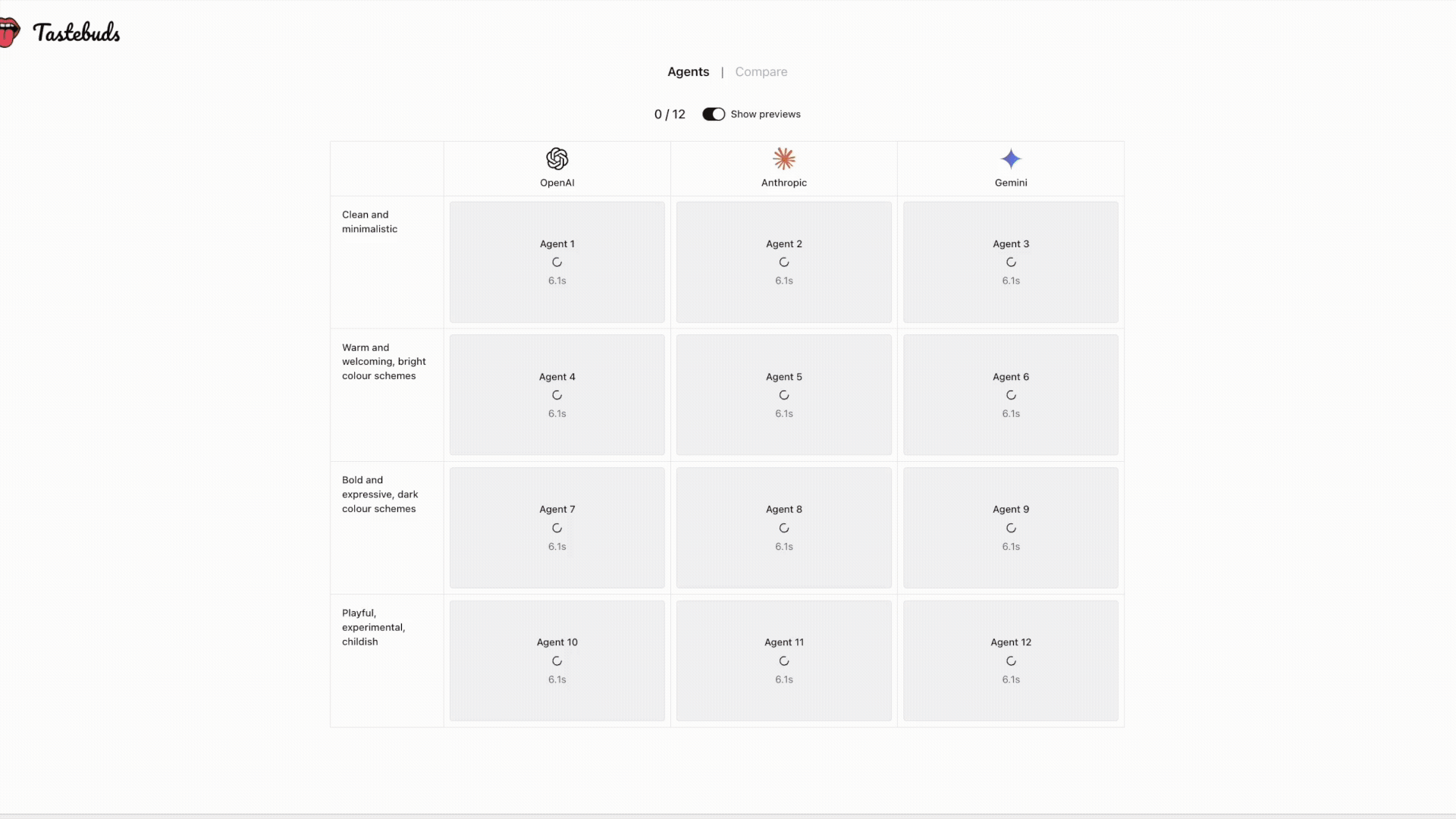Click the Anthropic starburst logo icon
Image resolution: width=1456 pixels, height=819 pixels.
(783, 159)
